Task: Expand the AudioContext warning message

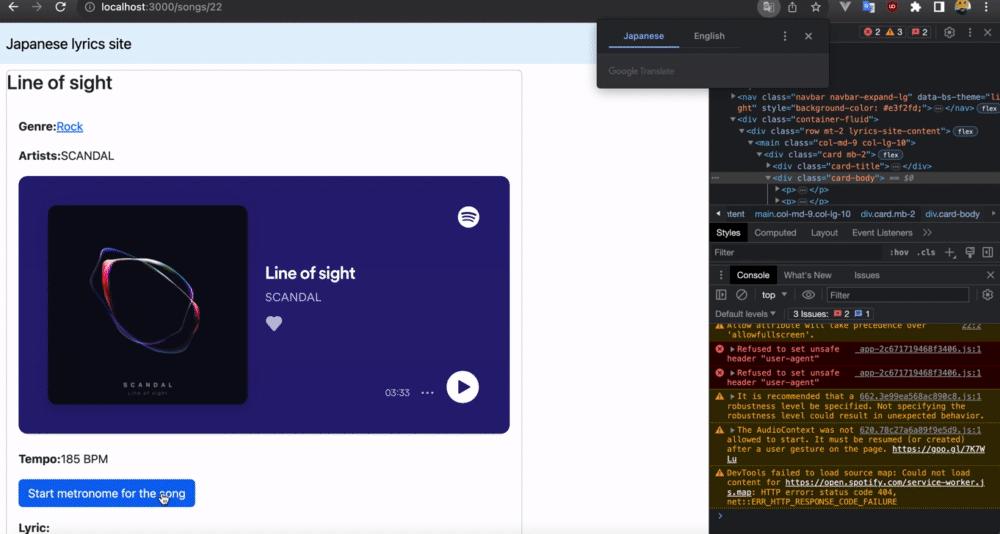Action: pyautogui.click(x=733, y=430)
